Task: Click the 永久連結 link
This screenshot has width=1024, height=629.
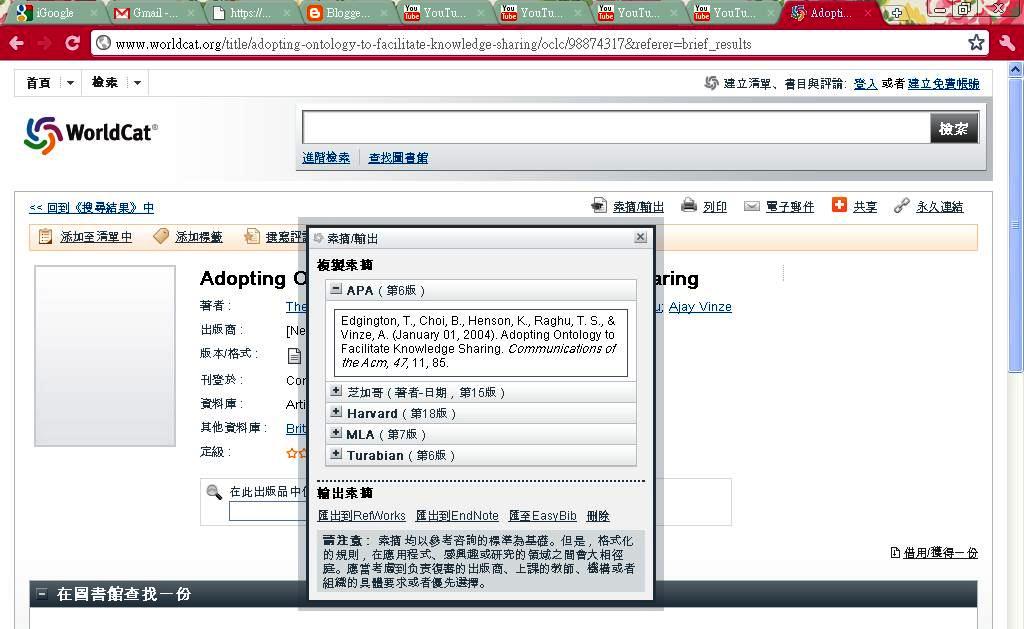Action: [x=940, y=207]
